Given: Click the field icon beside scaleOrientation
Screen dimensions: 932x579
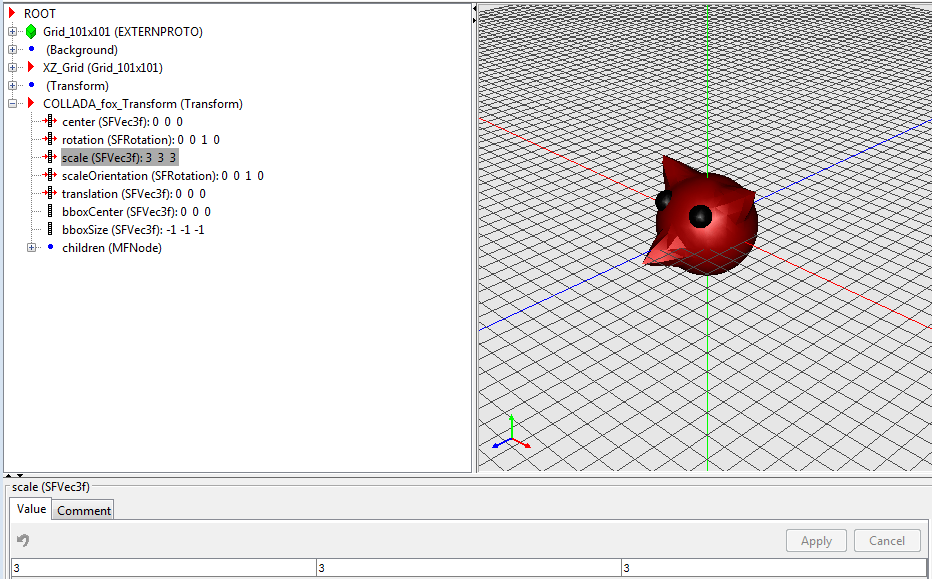Looking at the screenshot, I should [x=50, y=175].
